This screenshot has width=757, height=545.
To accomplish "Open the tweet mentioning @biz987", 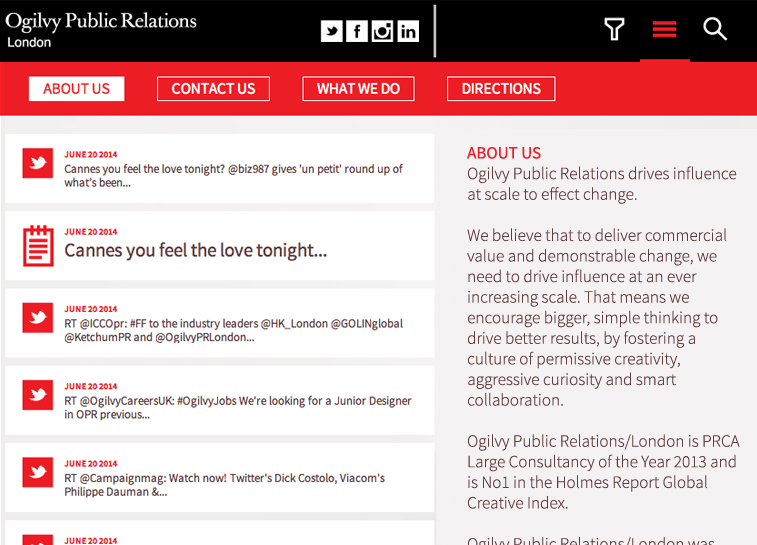I will pos(220,168).
